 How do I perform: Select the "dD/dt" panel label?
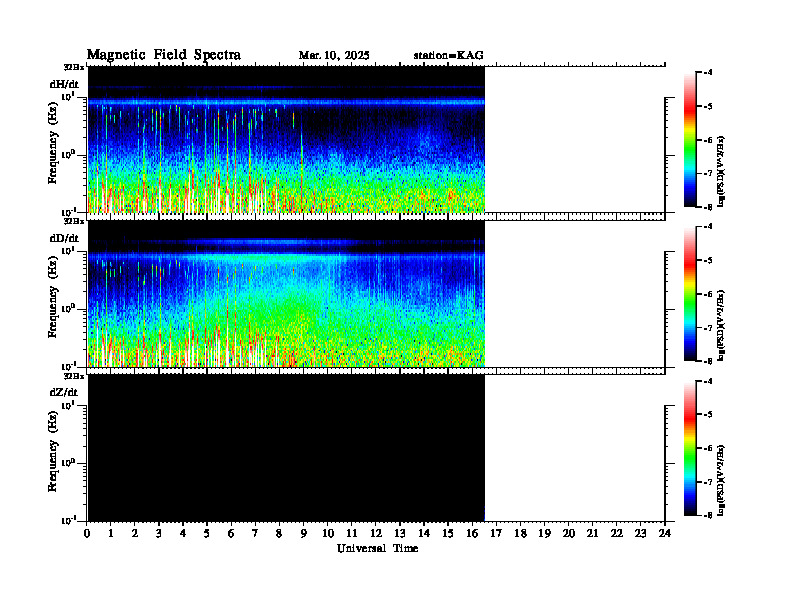64,238
